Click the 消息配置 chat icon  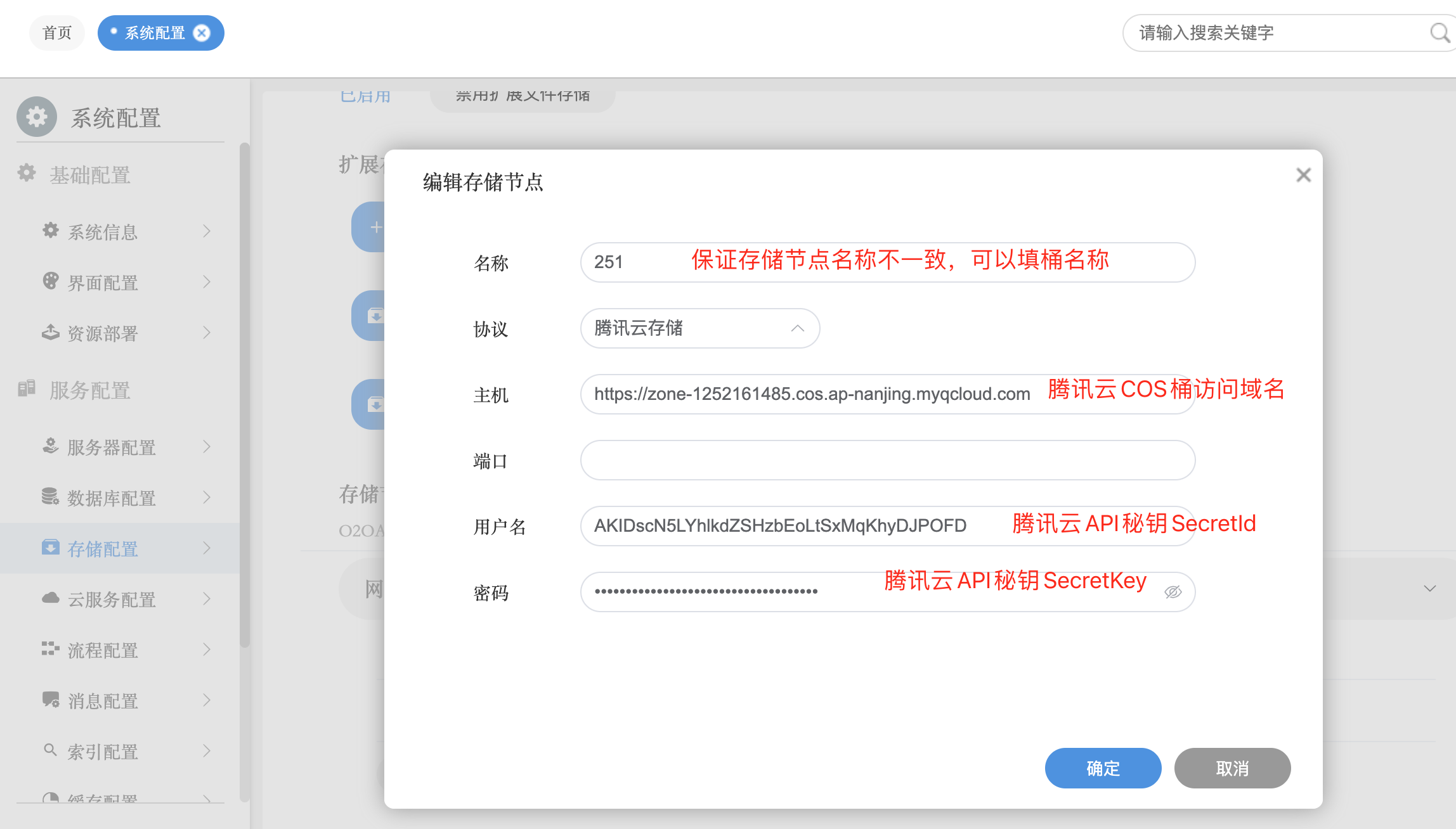click(x=51, y=700)
